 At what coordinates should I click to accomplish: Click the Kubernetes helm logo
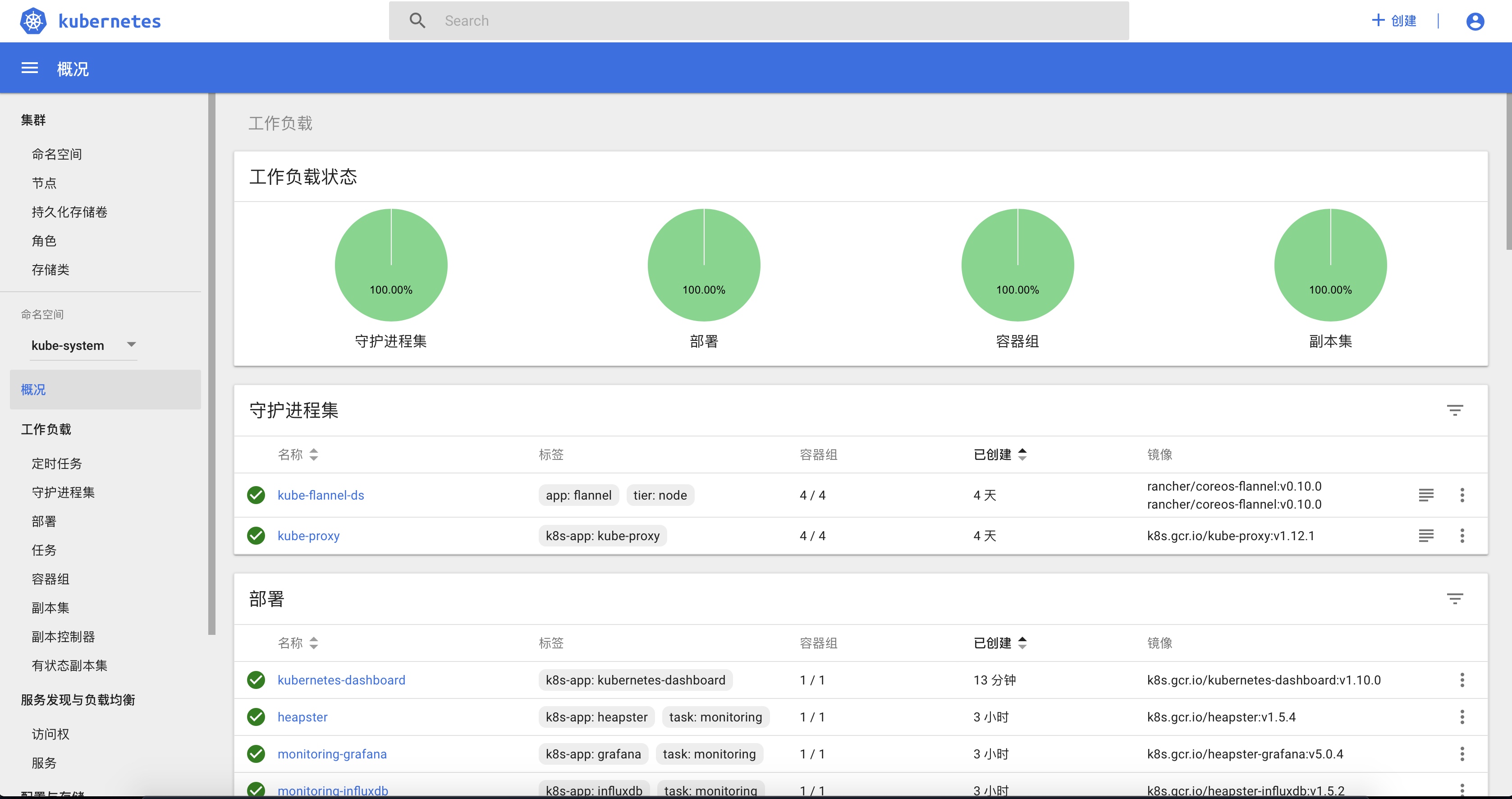pyautogui.click(x=33, y=21)
